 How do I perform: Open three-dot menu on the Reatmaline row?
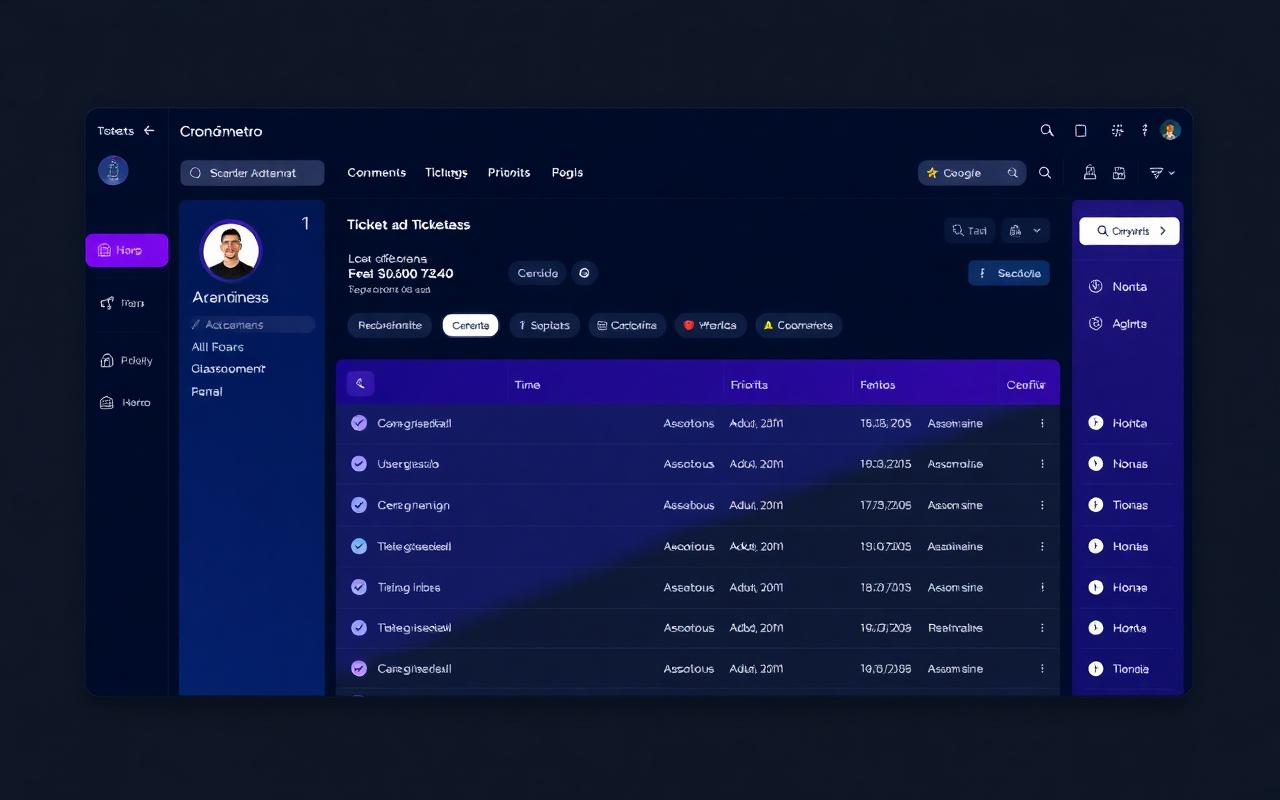[1042, 628]
